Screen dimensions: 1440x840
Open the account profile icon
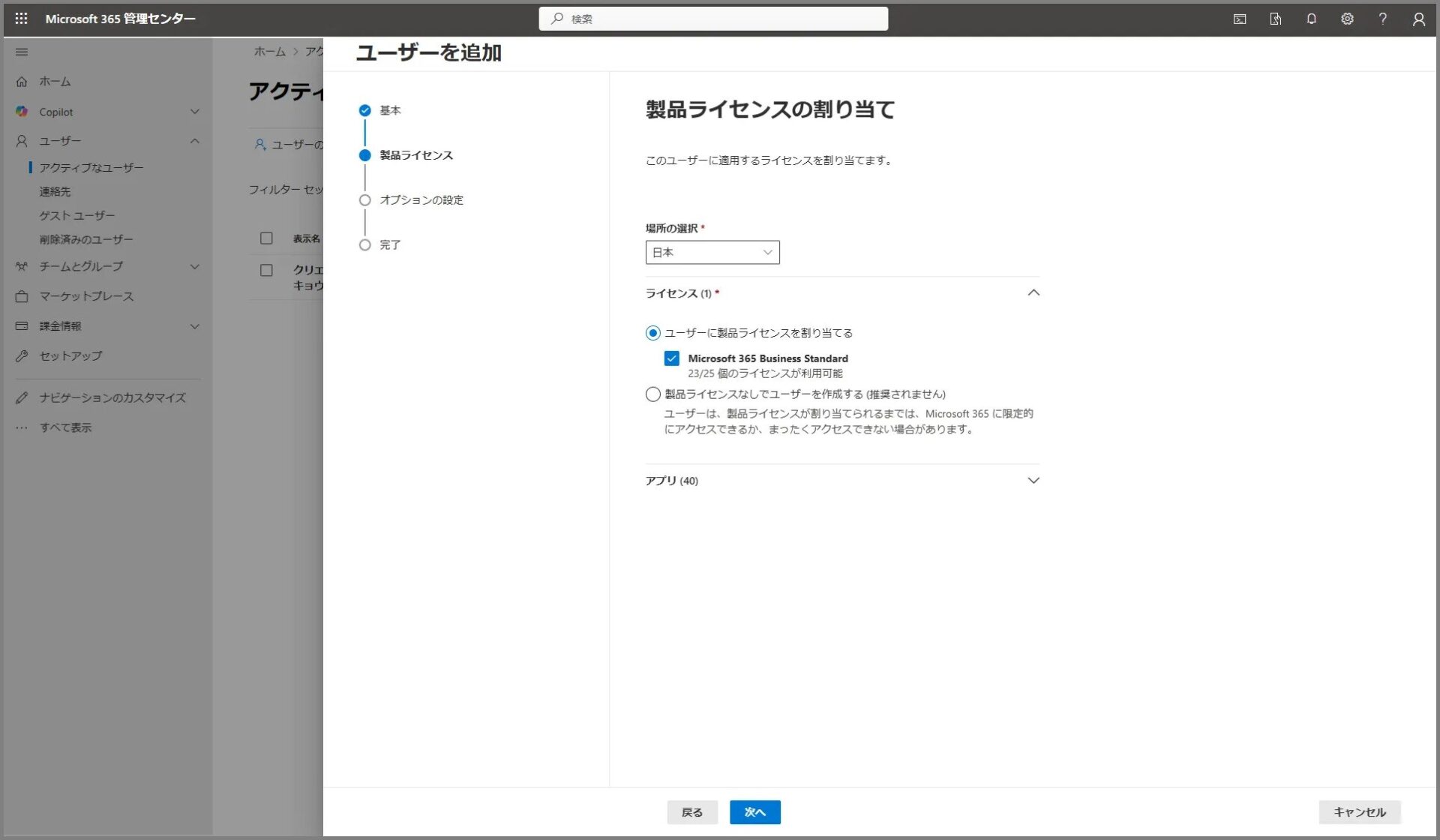tap(1418, 19)
